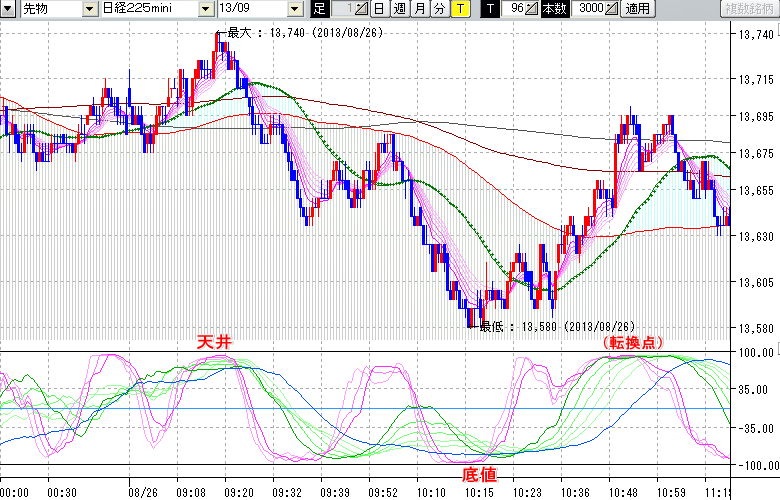The height and width of the screenshot is (500, 780).
Task: Switch to monthly (月) candle timeframe
Action: (x=419, y=9)
